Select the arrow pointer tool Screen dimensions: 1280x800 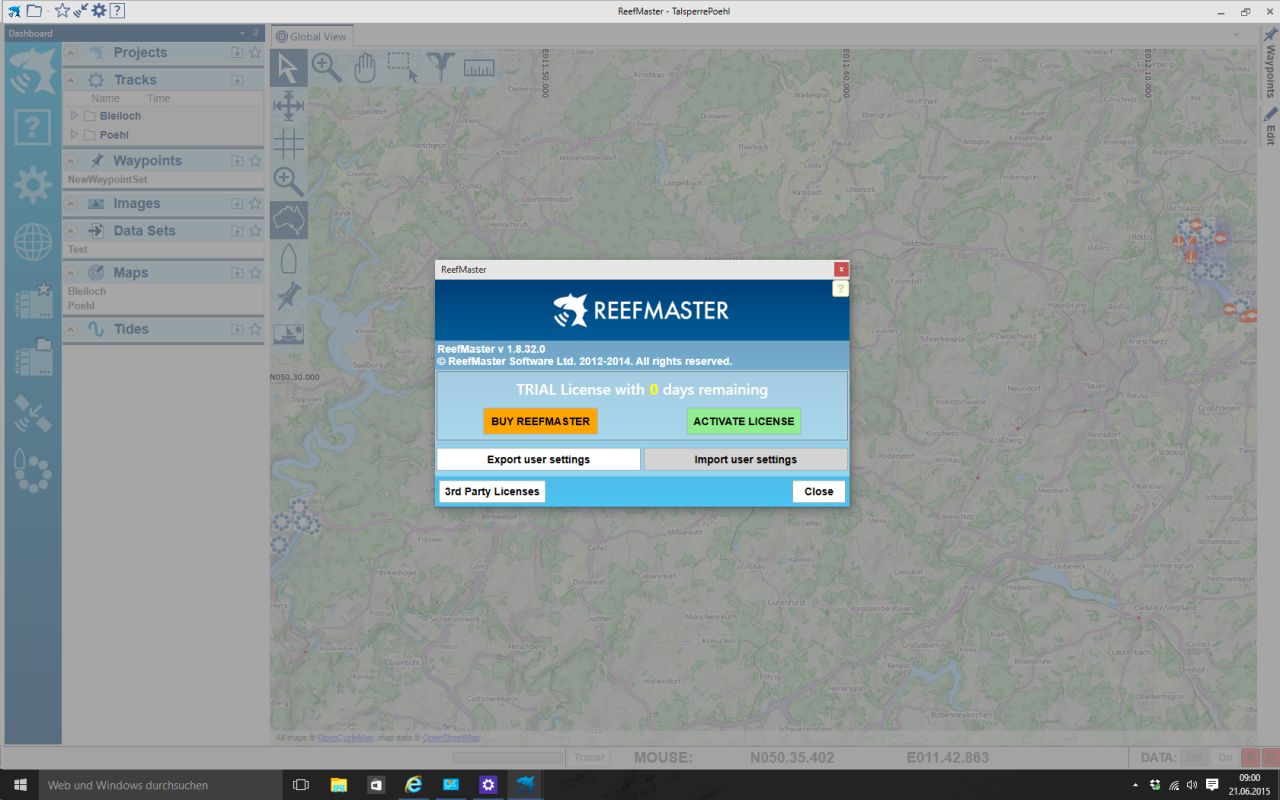coord(288,68)
